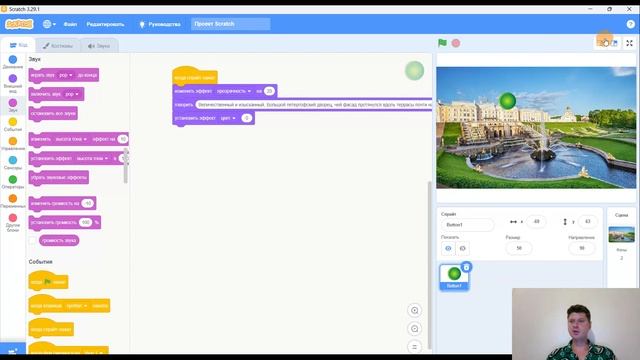Click the help question mark icon
The image size is (640, 360).
pyautogui.click(x=630, y=24)
